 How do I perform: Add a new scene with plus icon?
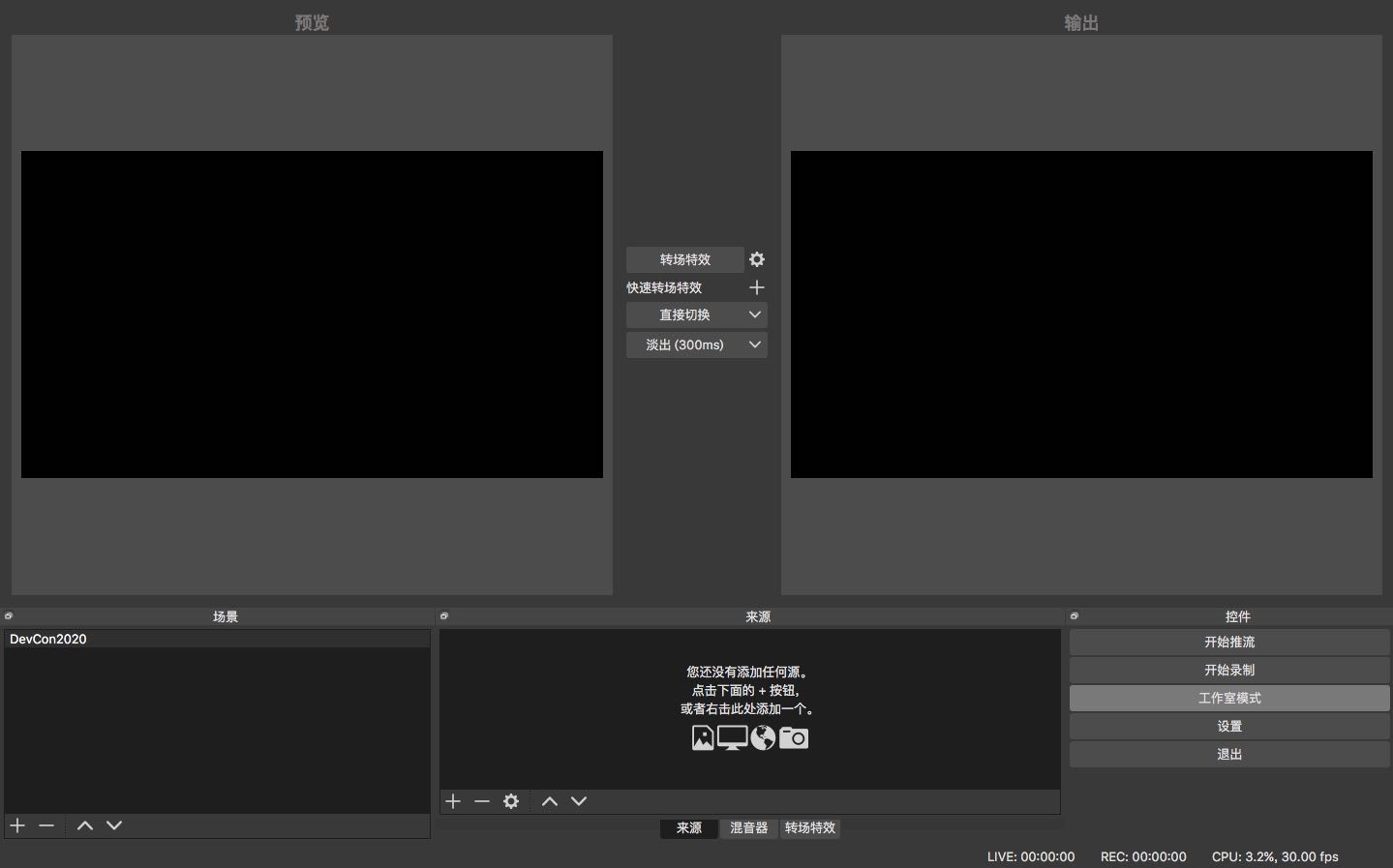[17, 825]
